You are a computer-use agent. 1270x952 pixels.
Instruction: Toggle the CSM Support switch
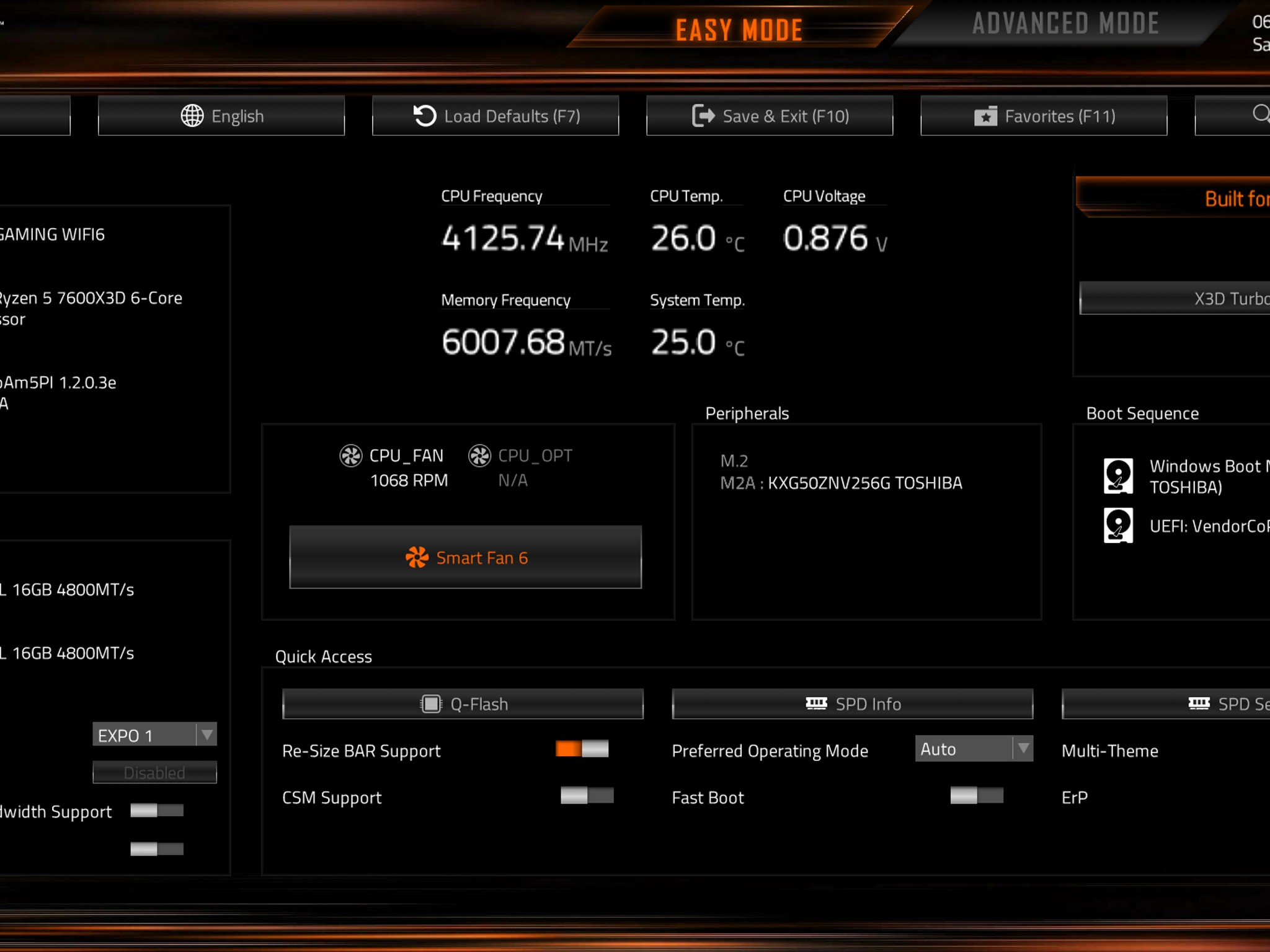(x=587, y=795)
